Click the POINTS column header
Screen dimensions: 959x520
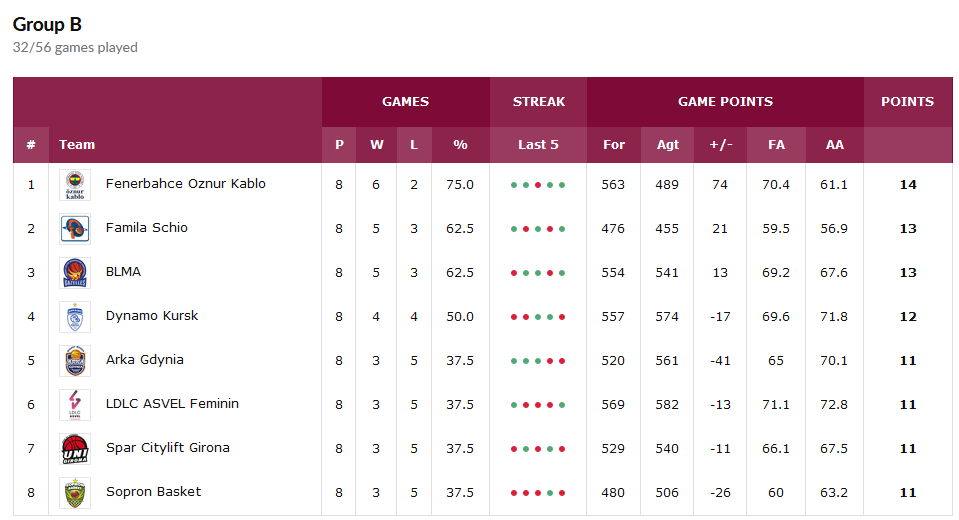tap(907, 102)
